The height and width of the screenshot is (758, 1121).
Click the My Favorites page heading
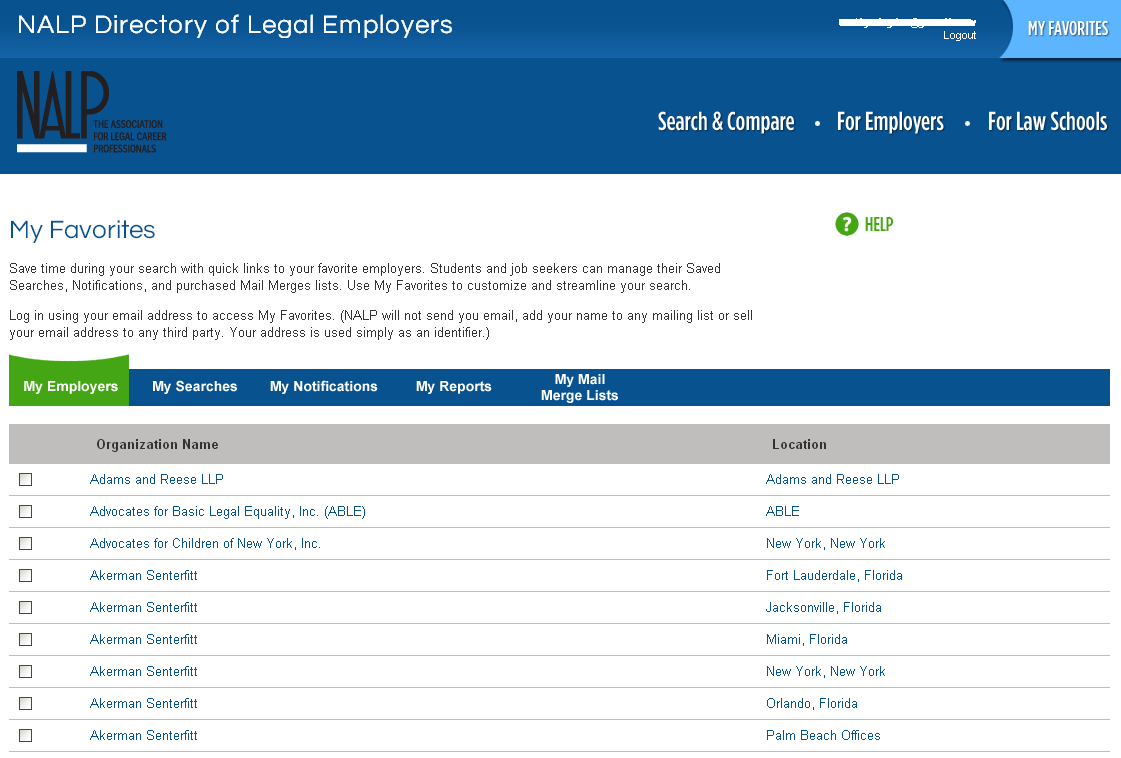tap(82, 230)
